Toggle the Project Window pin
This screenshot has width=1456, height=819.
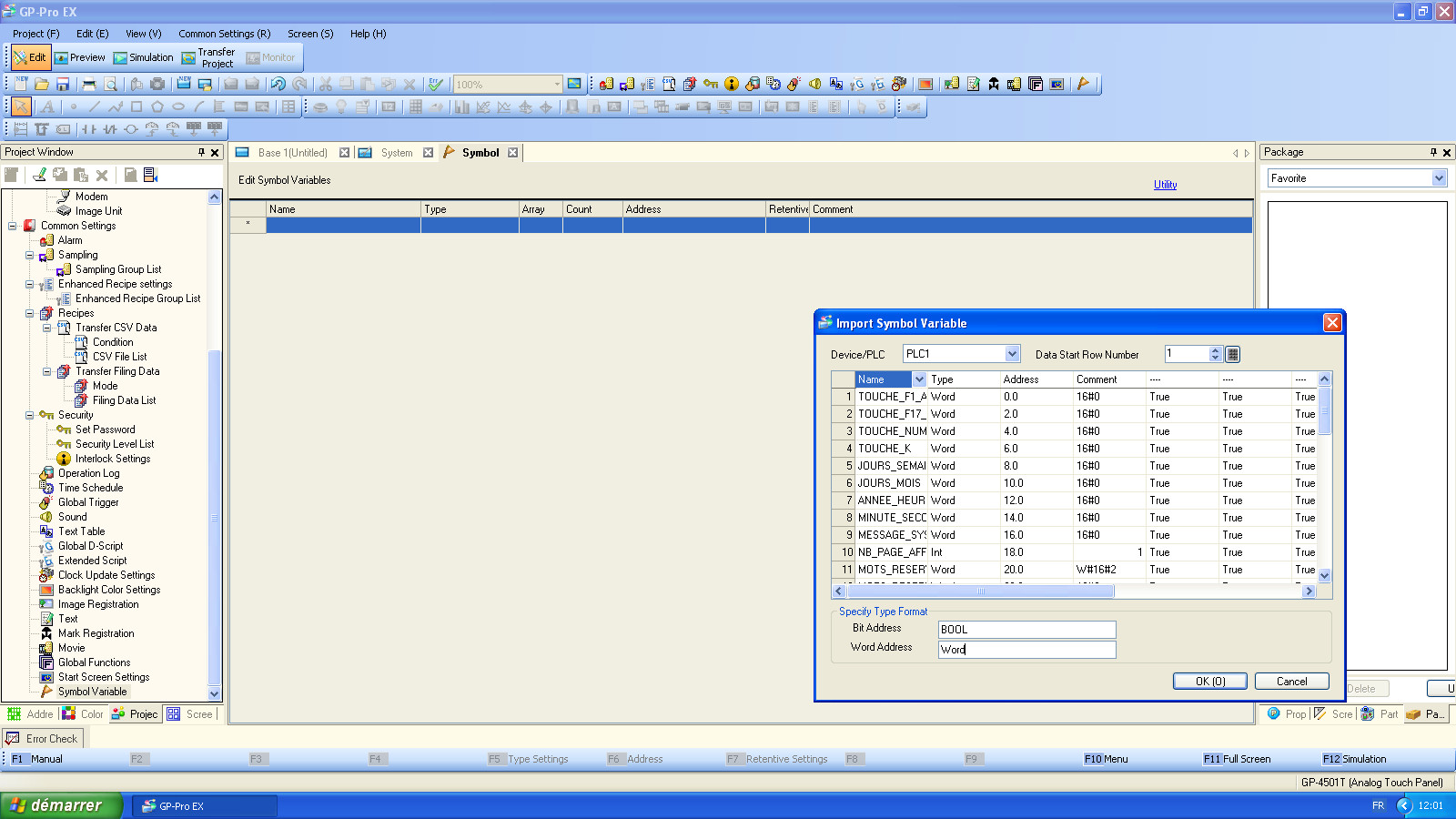(201, 152)
